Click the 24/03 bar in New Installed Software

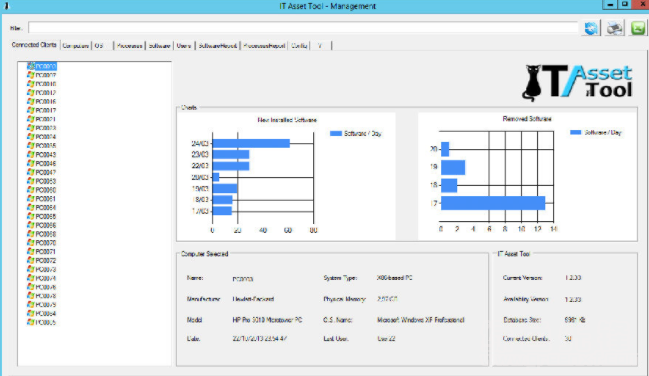251,143
